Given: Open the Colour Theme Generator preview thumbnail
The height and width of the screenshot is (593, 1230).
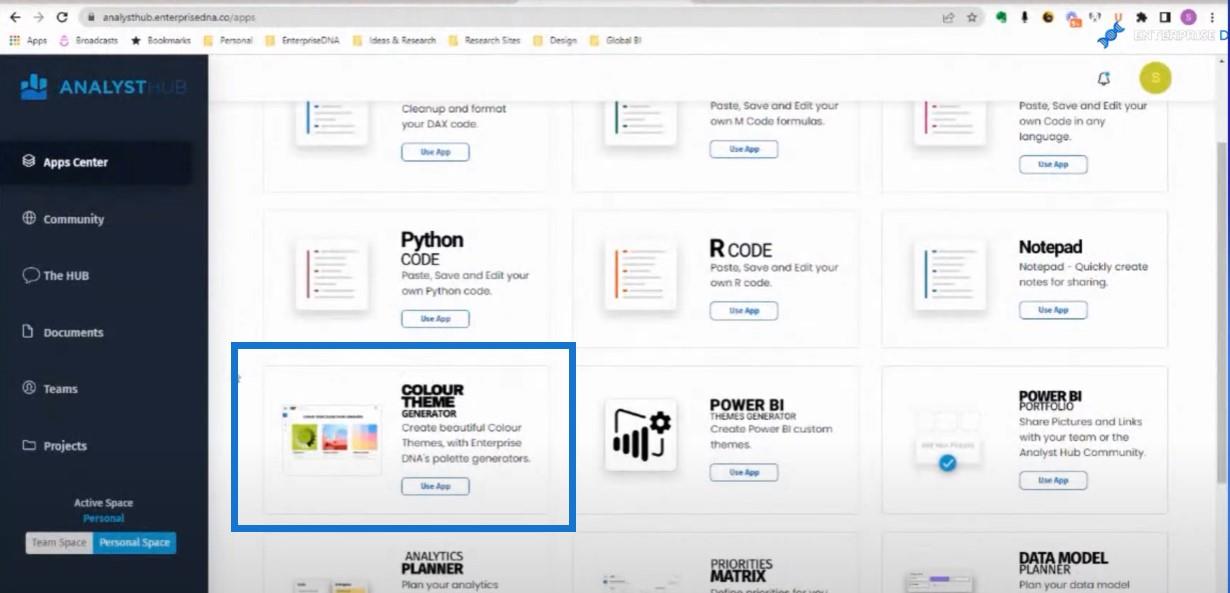Looking at the screenshot, I should [x=332, y=438].
